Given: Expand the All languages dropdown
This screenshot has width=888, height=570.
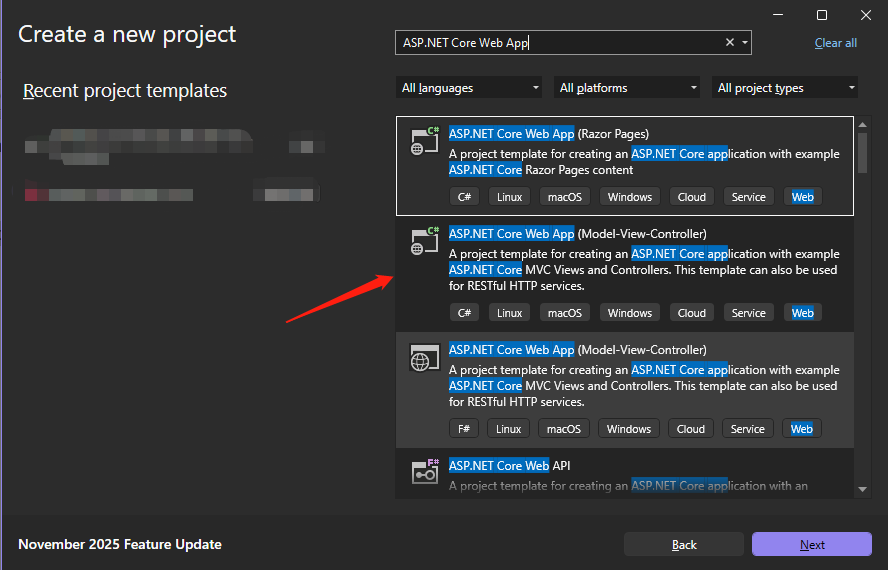Looking at the screenshot, I should 468,88.
